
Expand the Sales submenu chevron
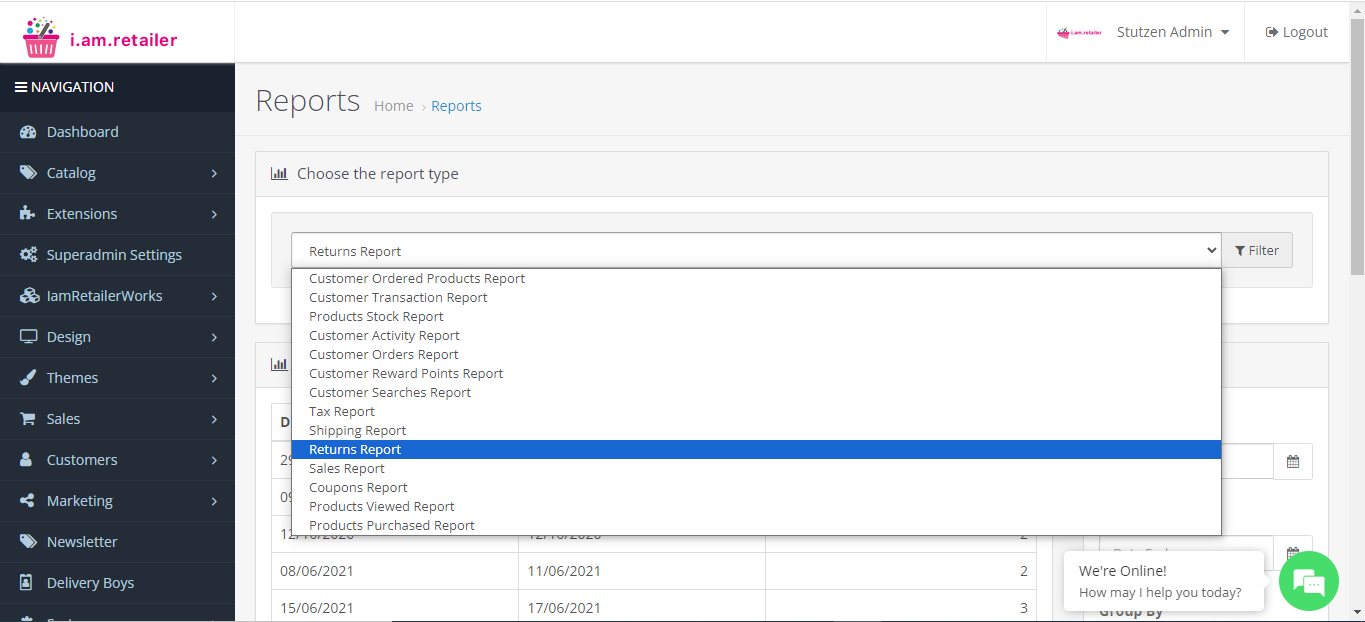pos(214,419)
